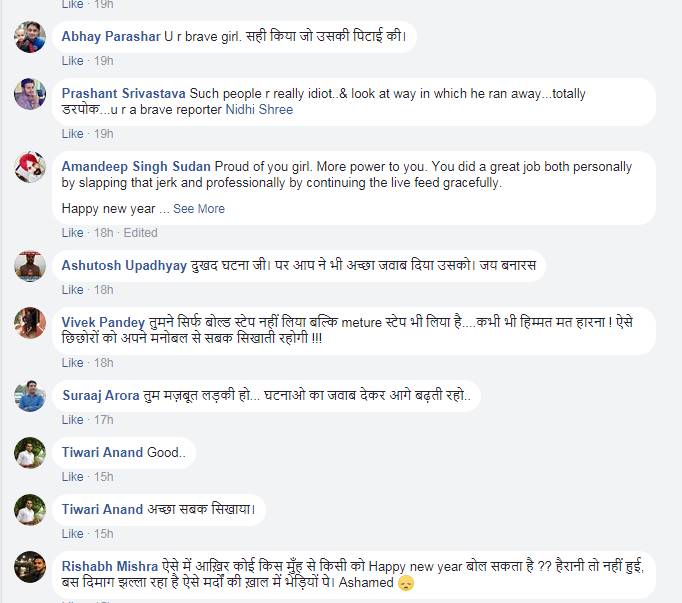This screenshot has height=603, width=682.
Task: Like Suraaj Arora's comment
Action: pos(72,420)
